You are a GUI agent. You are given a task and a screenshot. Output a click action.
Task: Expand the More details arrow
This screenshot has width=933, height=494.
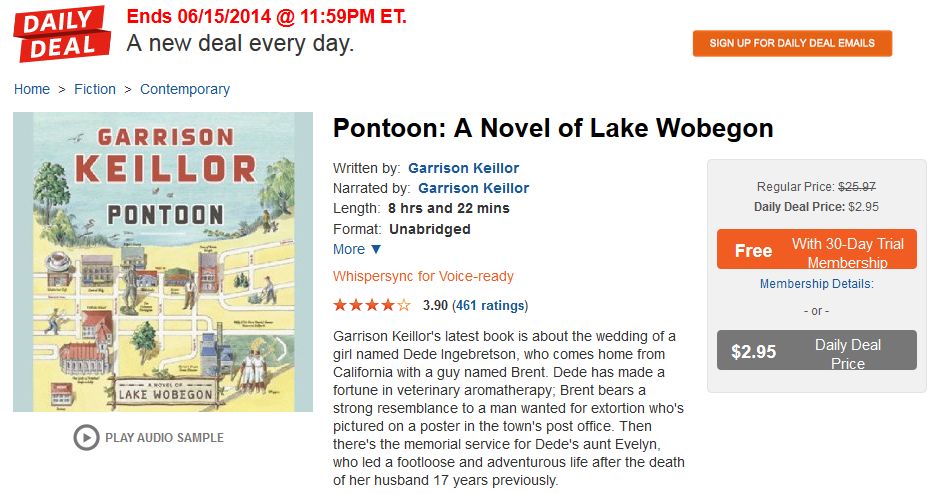pyautogui.click(x=376, y=249)
